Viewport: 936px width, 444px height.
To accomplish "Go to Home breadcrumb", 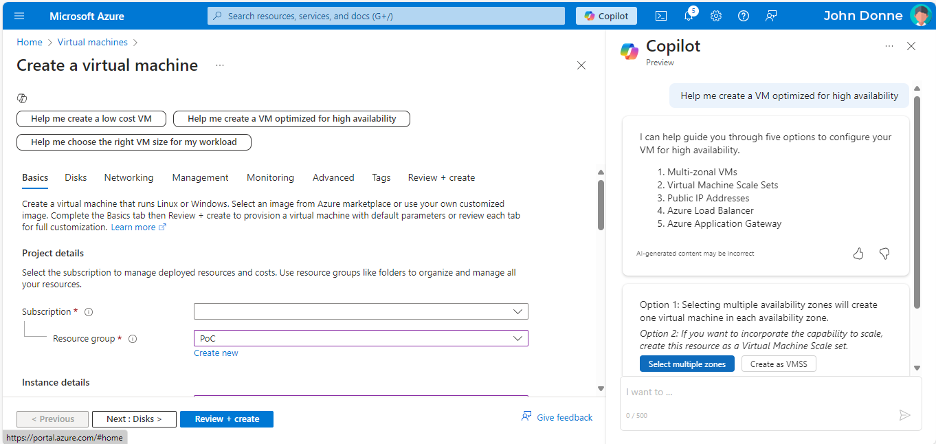I will tap(29, 42).
